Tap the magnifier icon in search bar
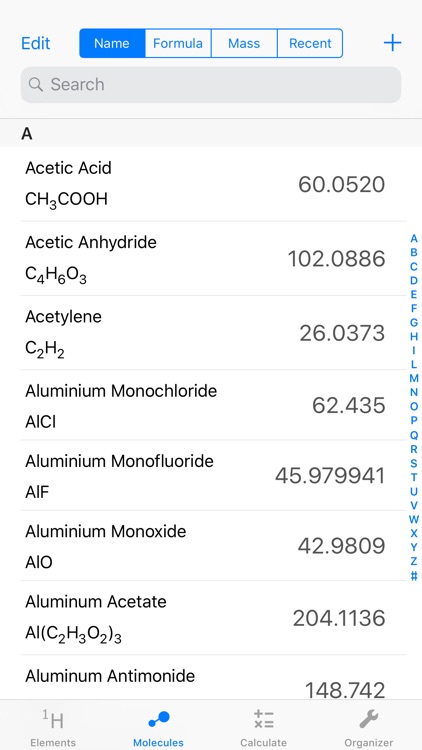Image resolution: width=422 pixels, height=750 pixels. pos(35,85)
